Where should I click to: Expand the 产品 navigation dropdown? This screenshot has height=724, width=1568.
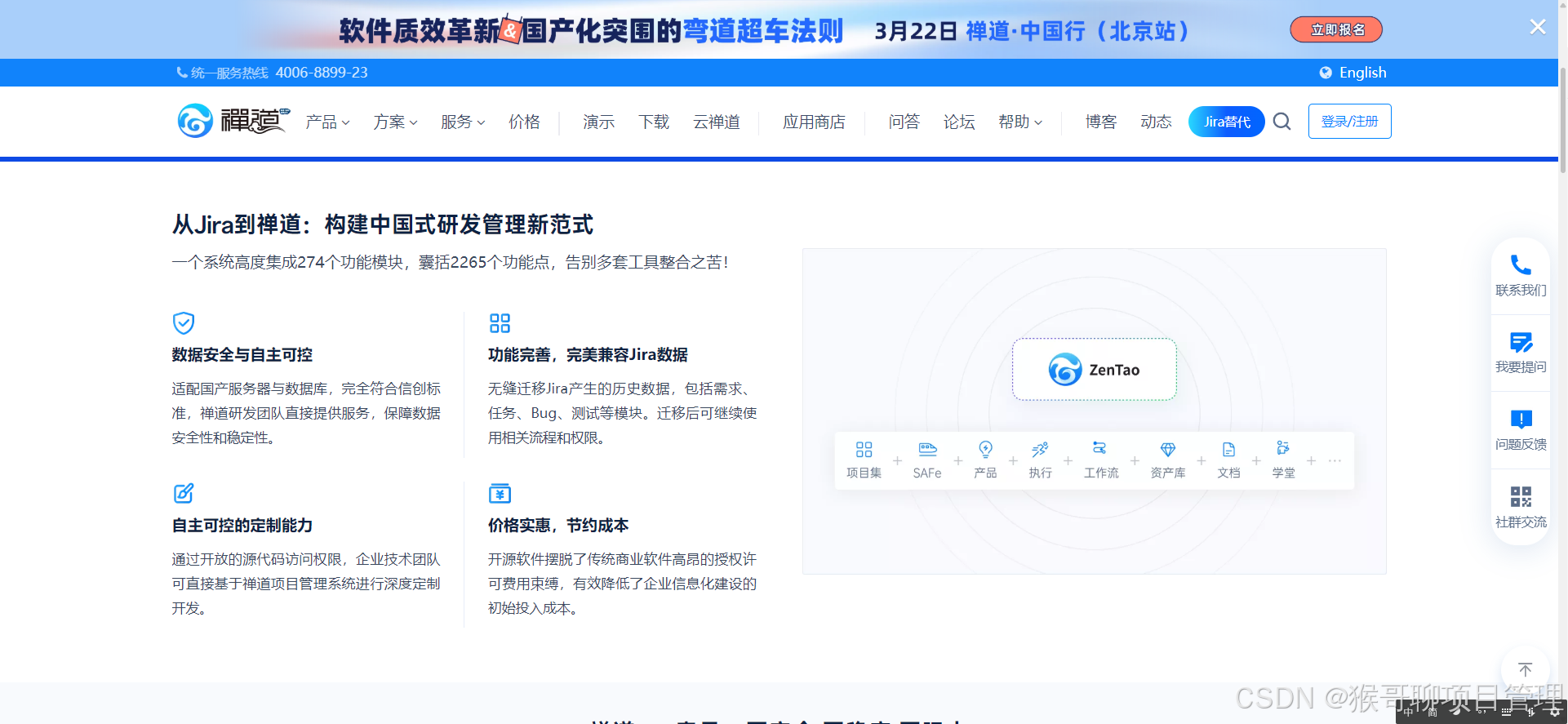point(327,122)
